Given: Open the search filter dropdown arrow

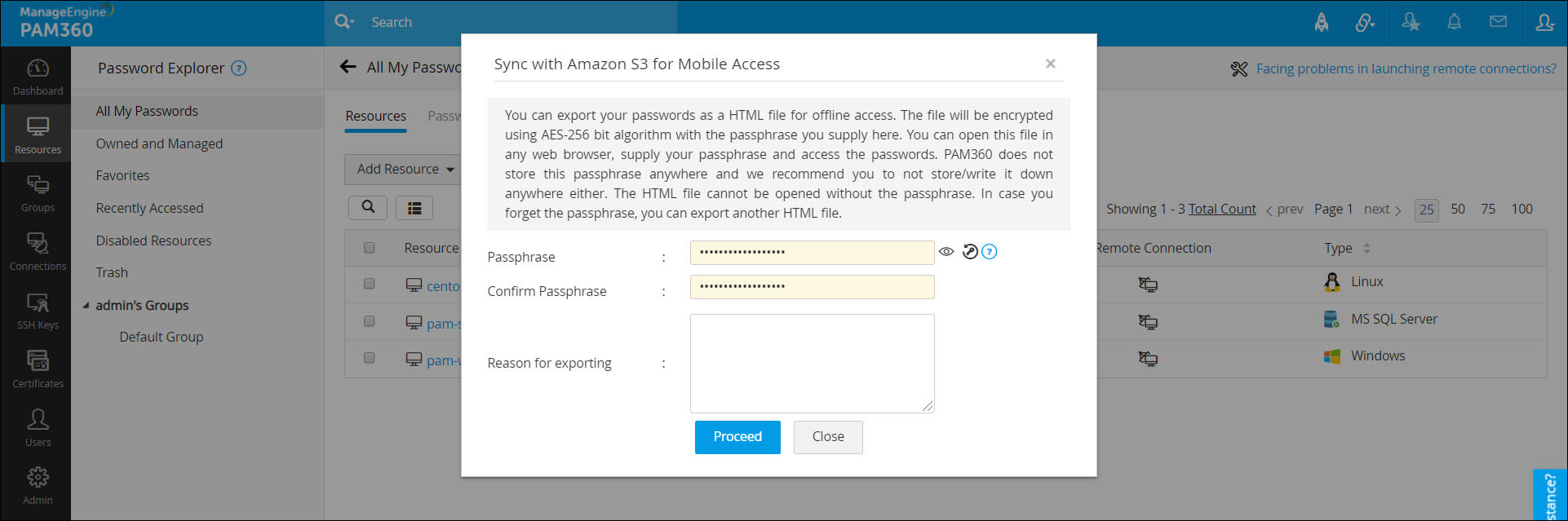Looking at the screenshot, I should 352,23.
